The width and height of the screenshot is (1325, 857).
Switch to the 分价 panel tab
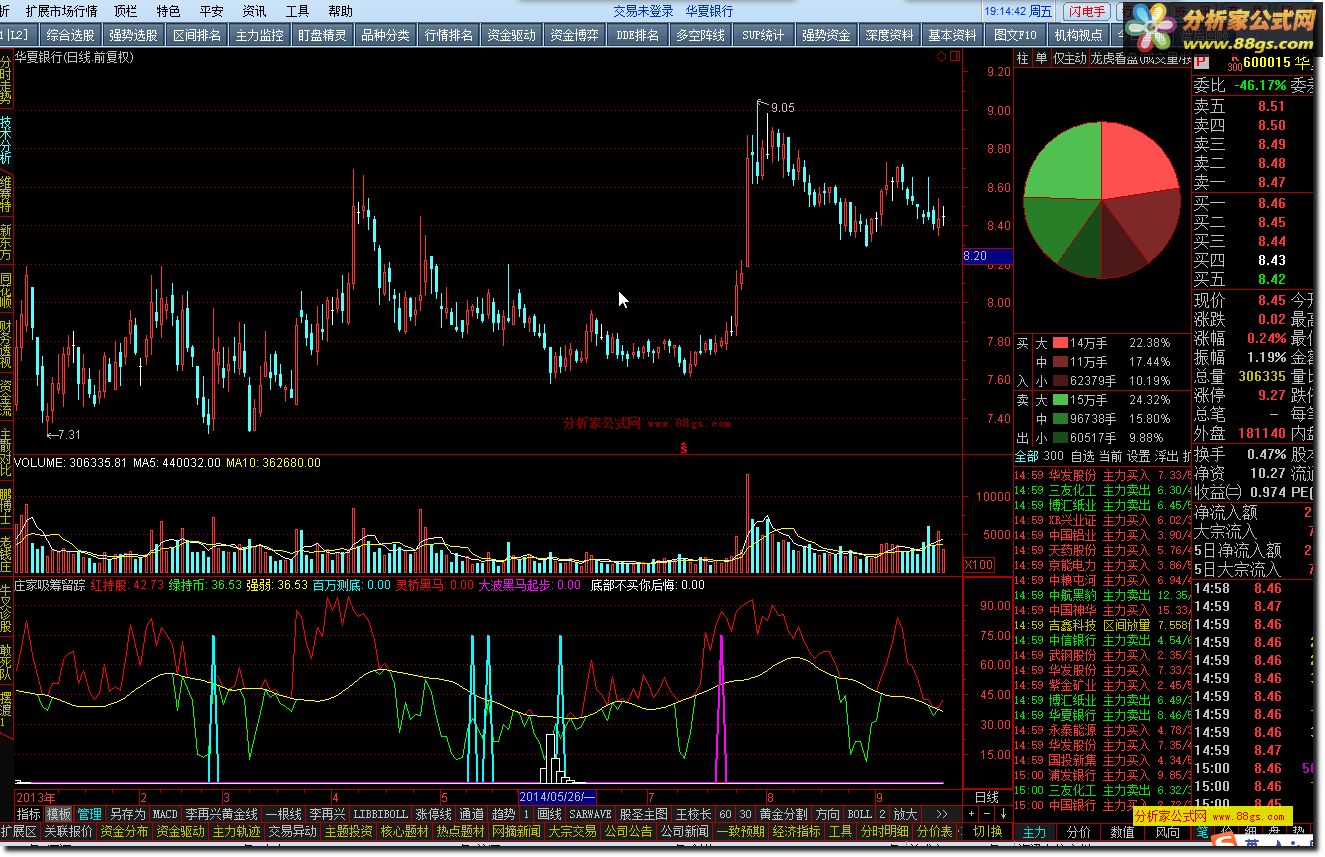click(1078, 831)
